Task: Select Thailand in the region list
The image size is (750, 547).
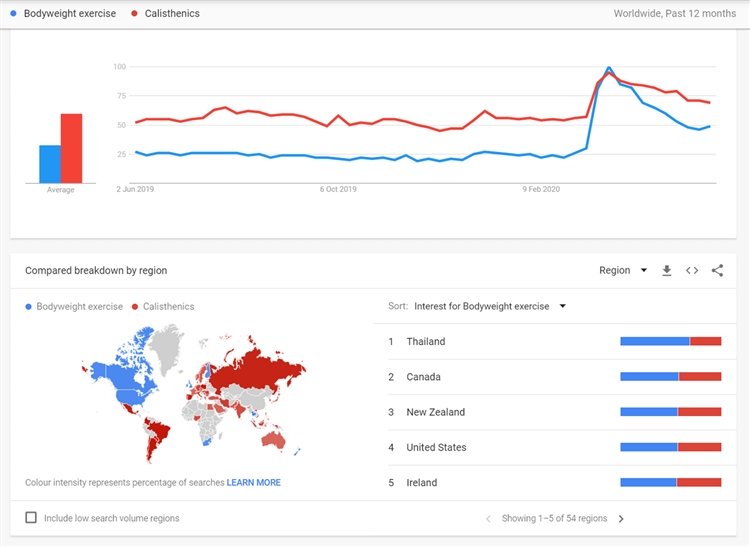Action: 426,342
